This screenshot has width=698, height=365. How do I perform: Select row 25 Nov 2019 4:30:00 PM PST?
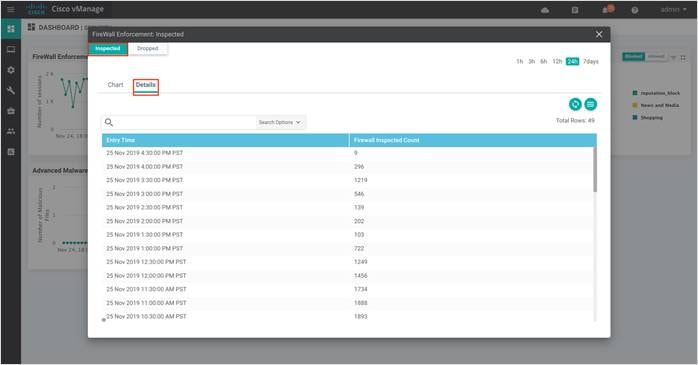(x=348, y=153)
